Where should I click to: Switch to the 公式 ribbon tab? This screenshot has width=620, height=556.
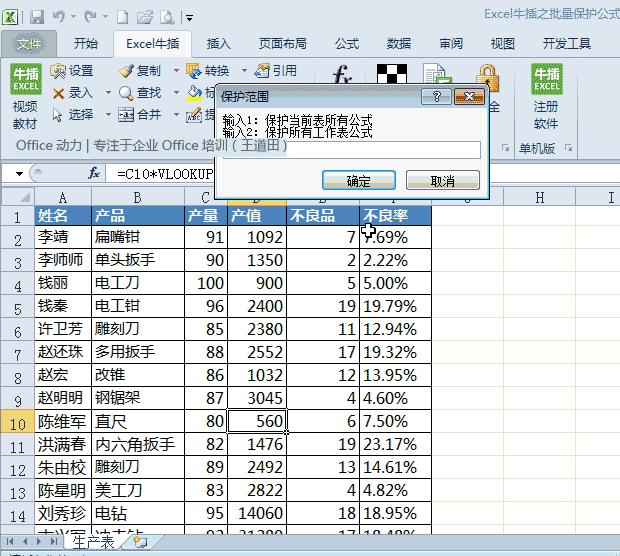click(347, 43)
